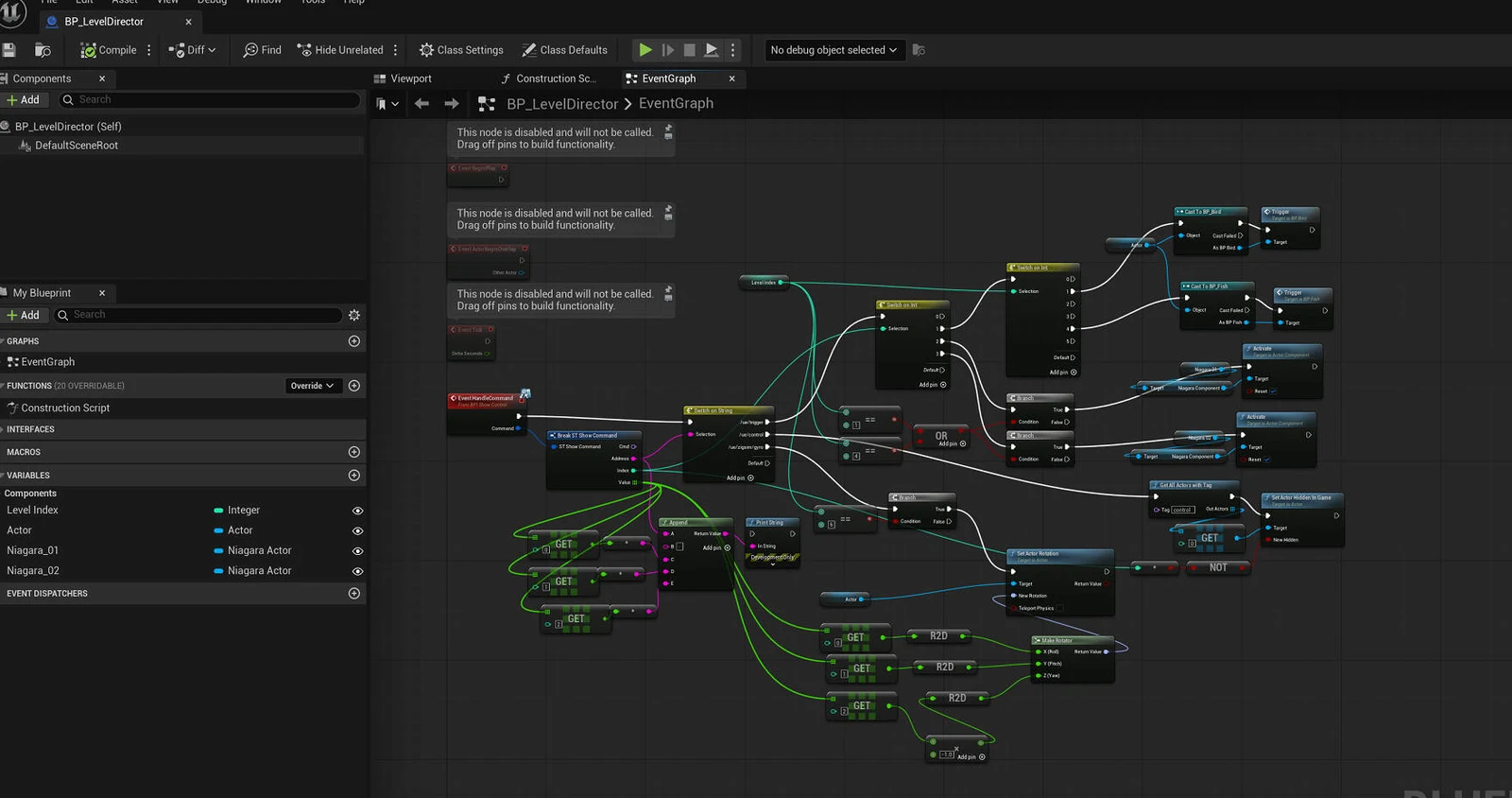Open the bookmarks dropdown

387,104
